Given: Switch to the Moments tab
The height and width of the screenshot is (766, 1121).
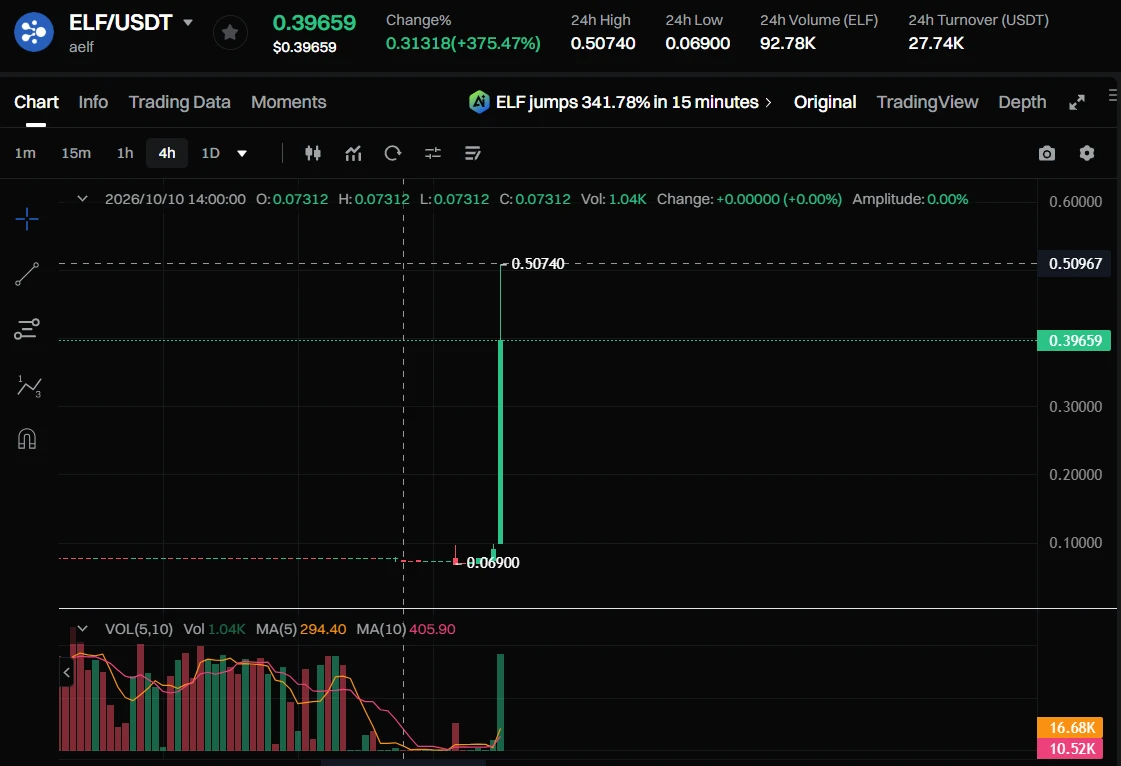Looking at the screenshot, I should [x=289, y=102].
